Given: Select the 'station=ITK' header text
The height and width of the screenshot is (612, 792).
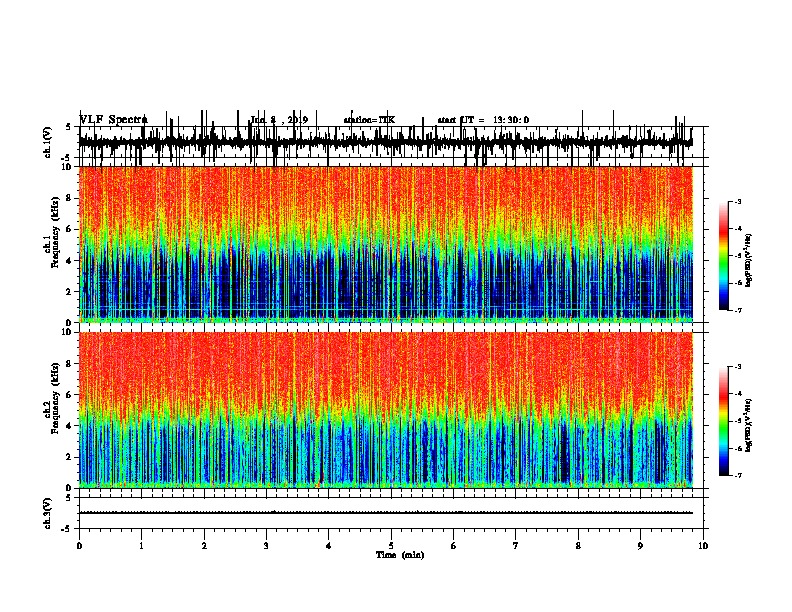Looking at the screenshot, I should 369,120.
